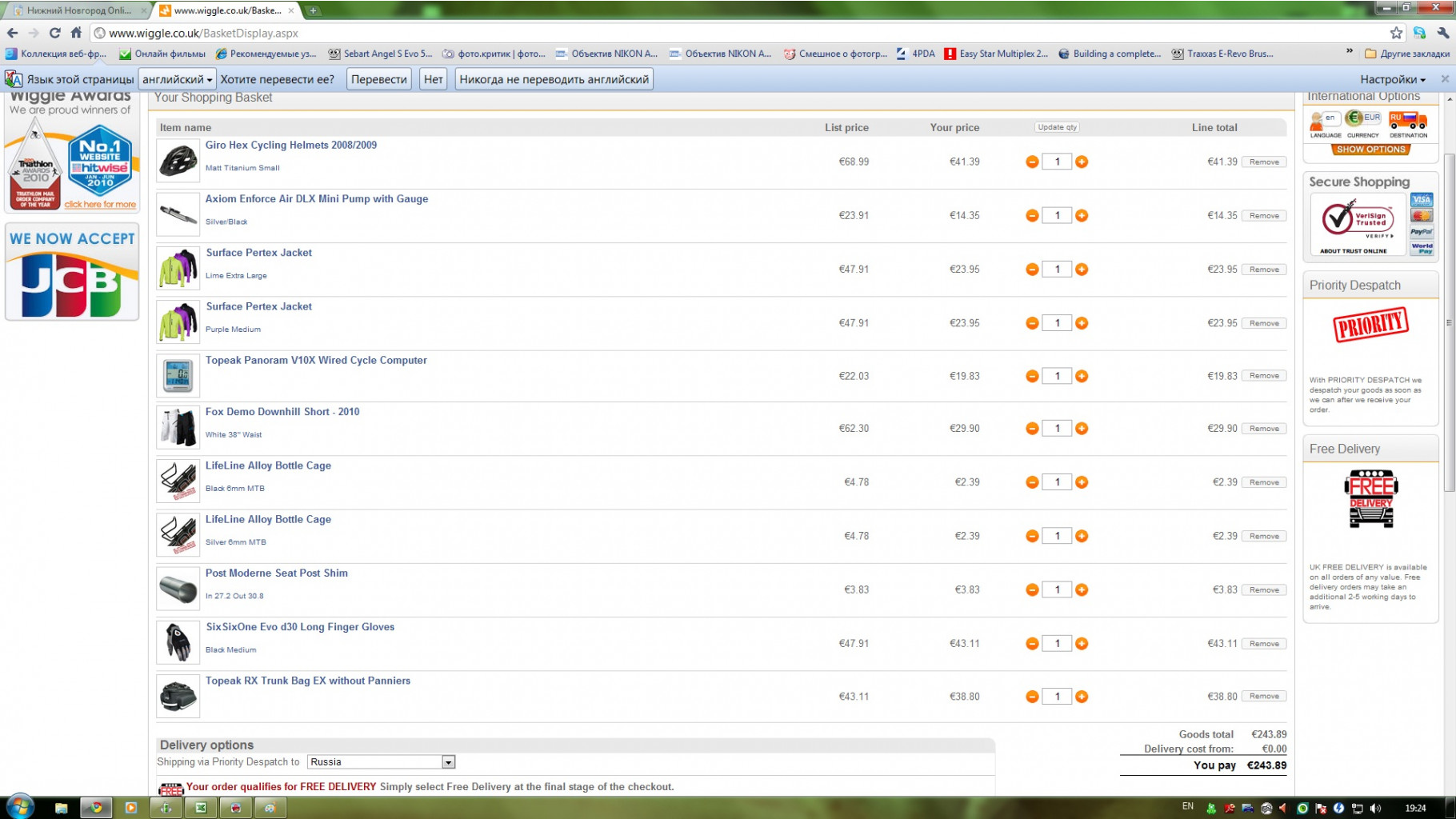Screen dimensions: 1456x819
Task: Open the Chrome wrench settings menu
Action: click(x=1443, y=33)
